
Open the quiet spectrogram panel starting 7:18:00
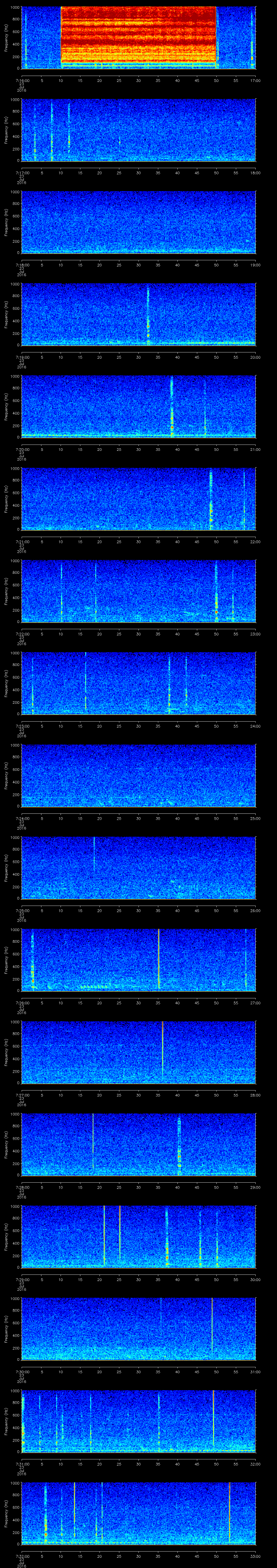[138, 222]
